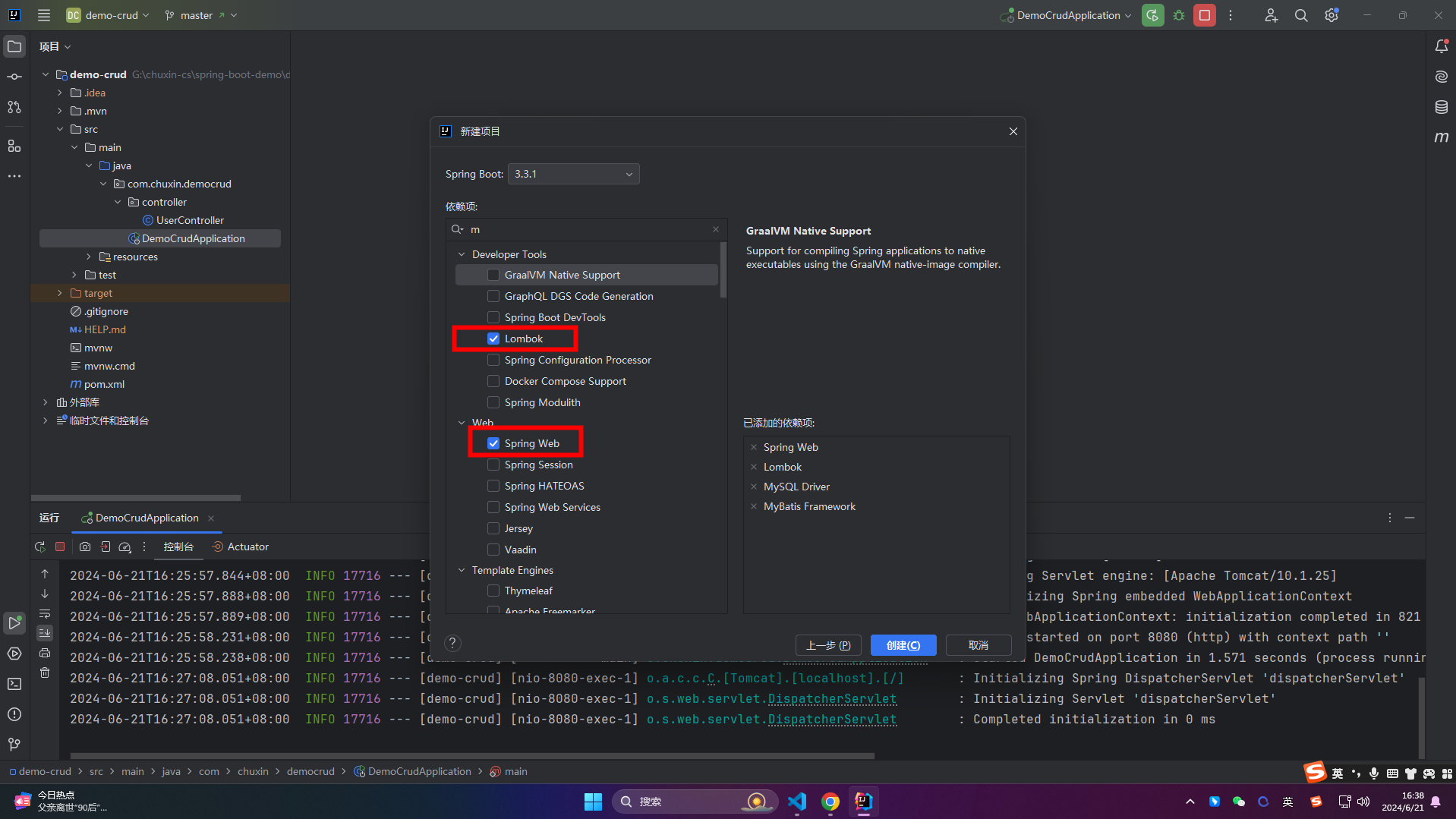1456x819 pixels.
Task: Check Spring Configuration Processor
Action: (x=493, y=360)
